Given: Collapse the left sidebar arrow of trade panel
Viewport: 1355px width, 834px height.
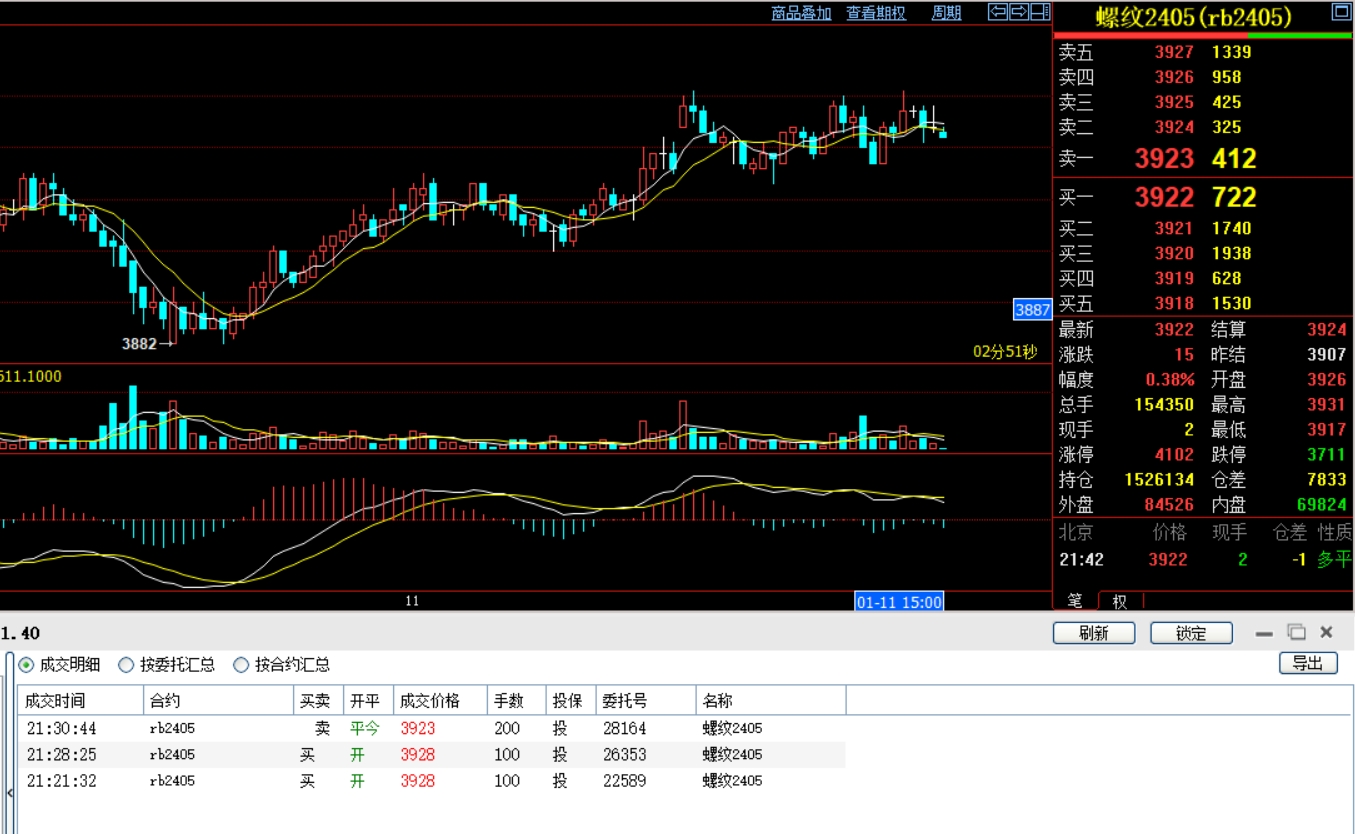Looking at the screenshot, I should click(10, 793).
